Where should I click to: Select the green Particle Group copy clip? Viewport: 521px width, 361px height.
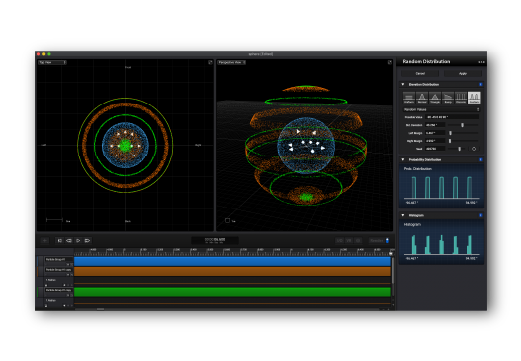(232, 292)
